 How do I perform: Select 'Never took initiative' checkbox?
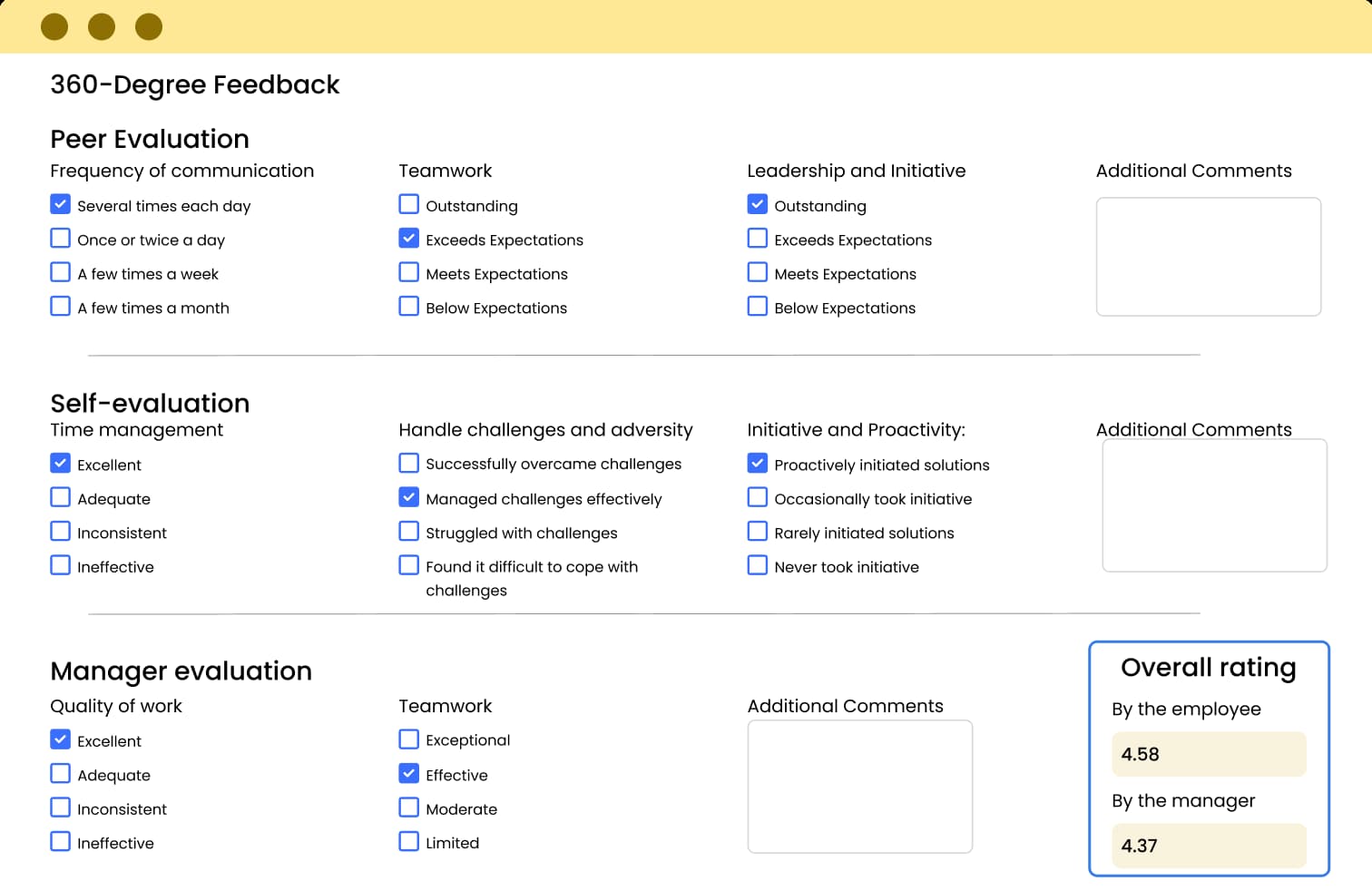click(x=758, y=566)
